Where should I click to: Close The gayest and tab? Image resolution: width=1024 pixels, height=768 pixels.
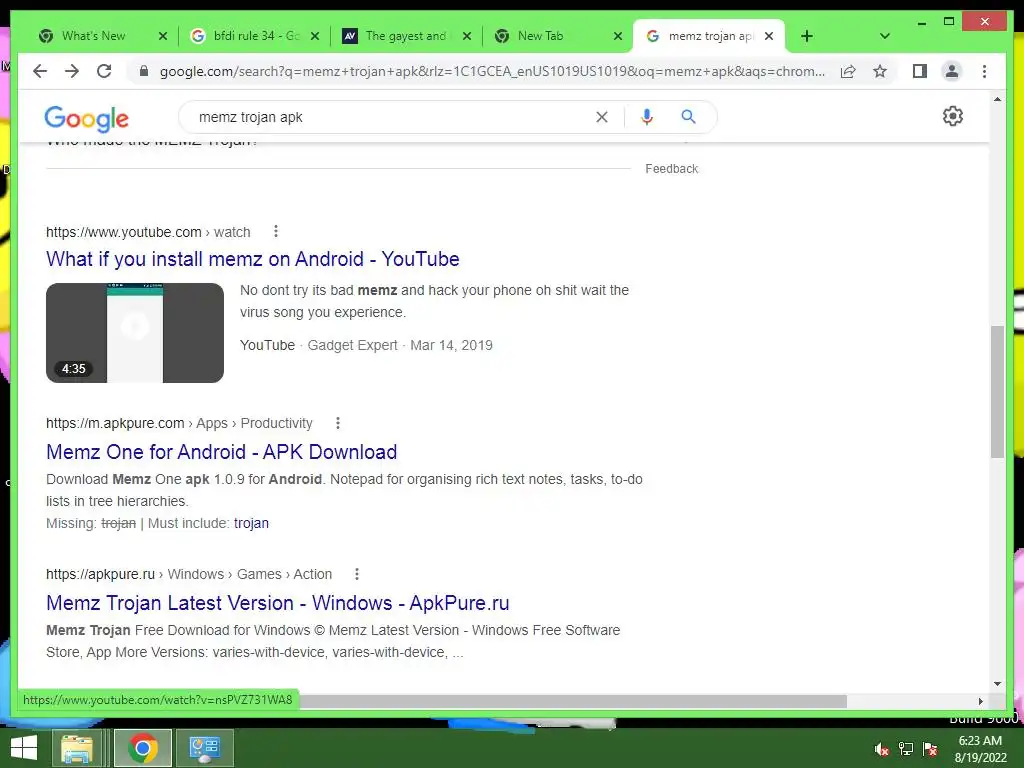pyautogui.click(x=466, y=37)
